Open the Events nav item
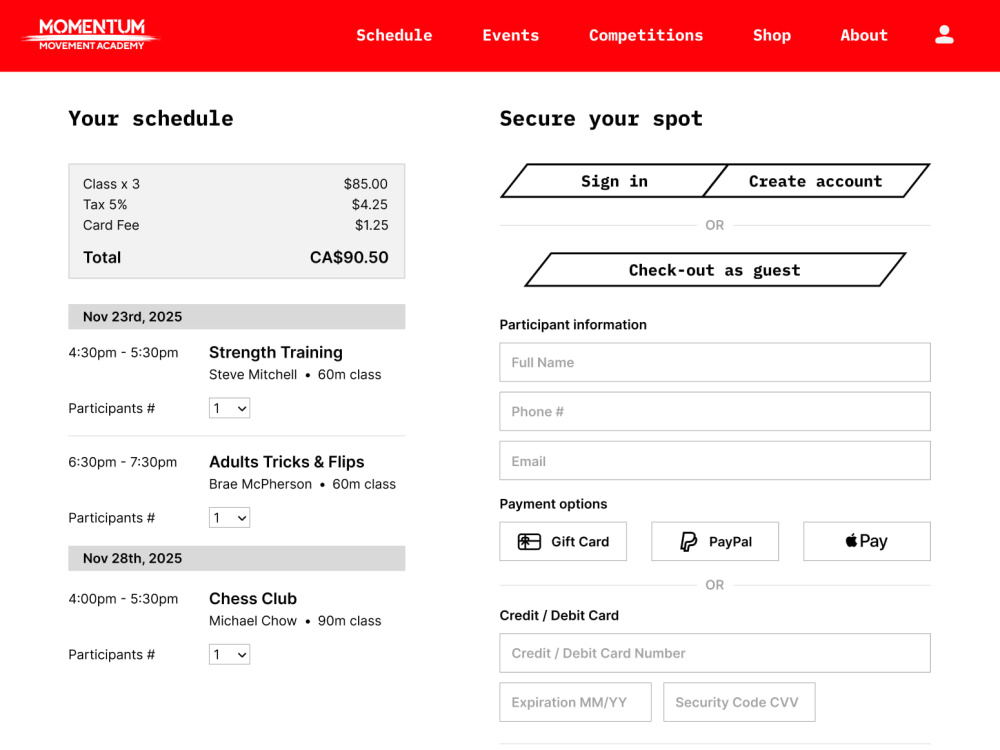The width and height of the screenshot is (1000, 750). (510, 35)
